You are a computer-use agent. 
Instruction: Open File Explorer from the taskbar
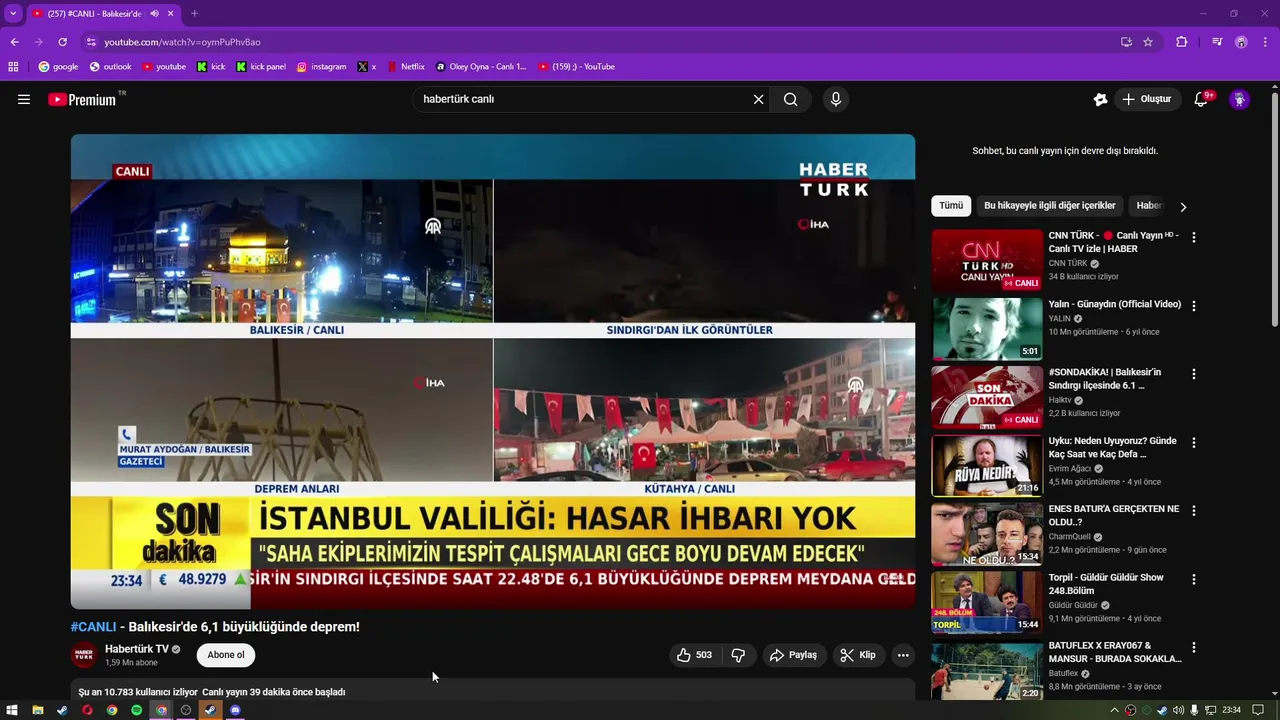pyautogui.click(x=38, y=710)
